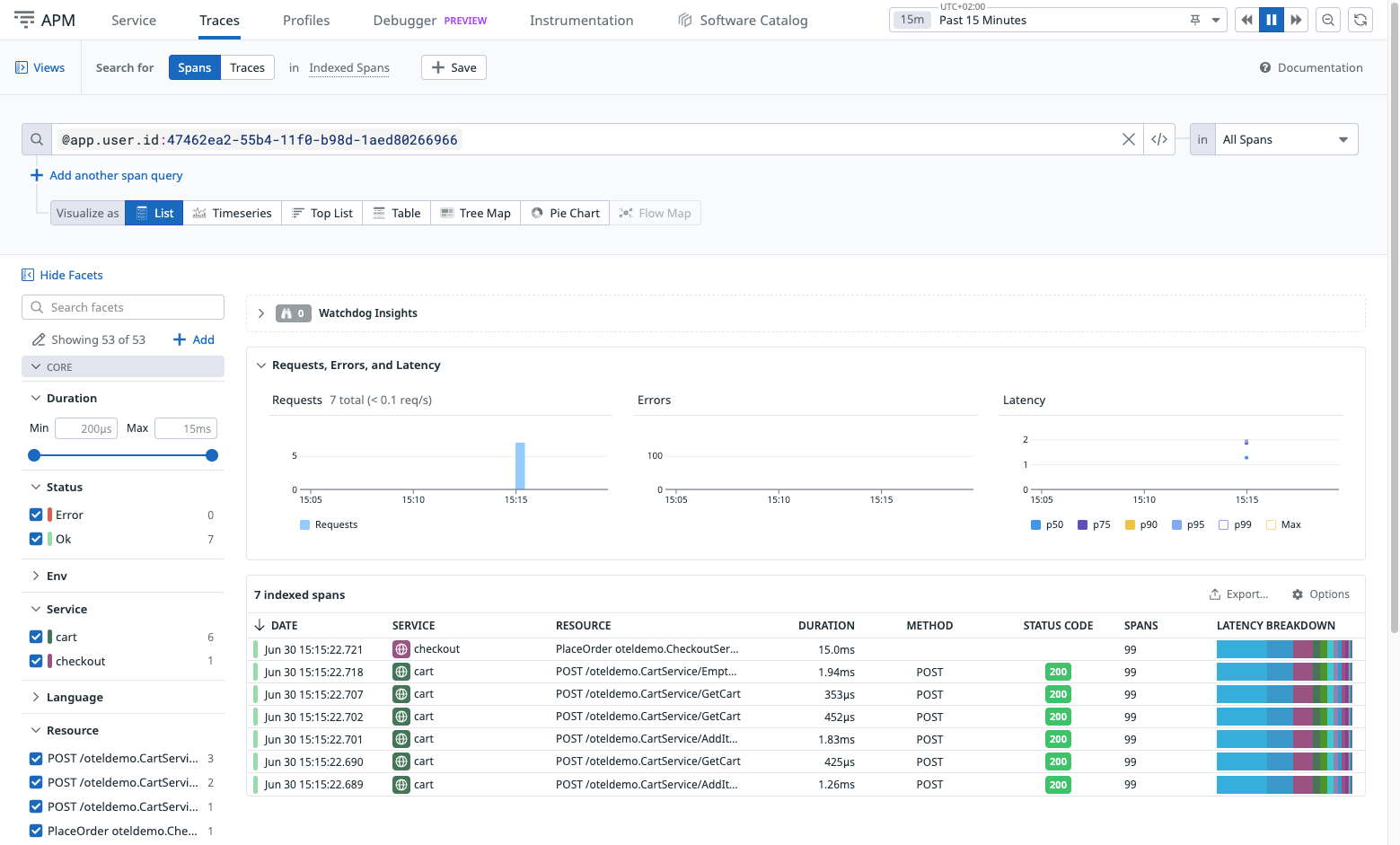Open the Service tab
Screen dimensions: 1400x845
click(134, 20)
